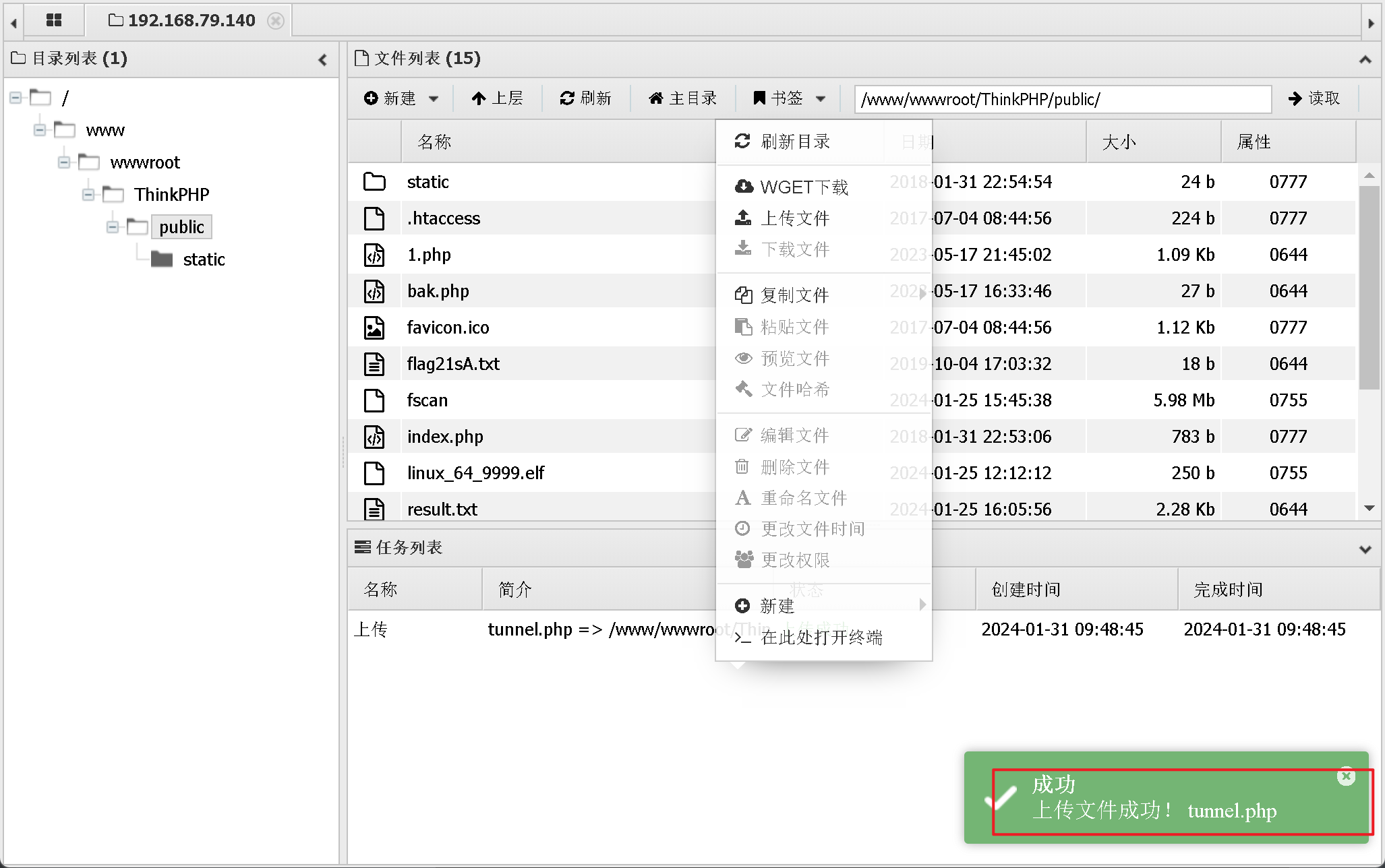Dismiss the green success notification
Screen dimensions: 1385x868
click(1346, 776)
